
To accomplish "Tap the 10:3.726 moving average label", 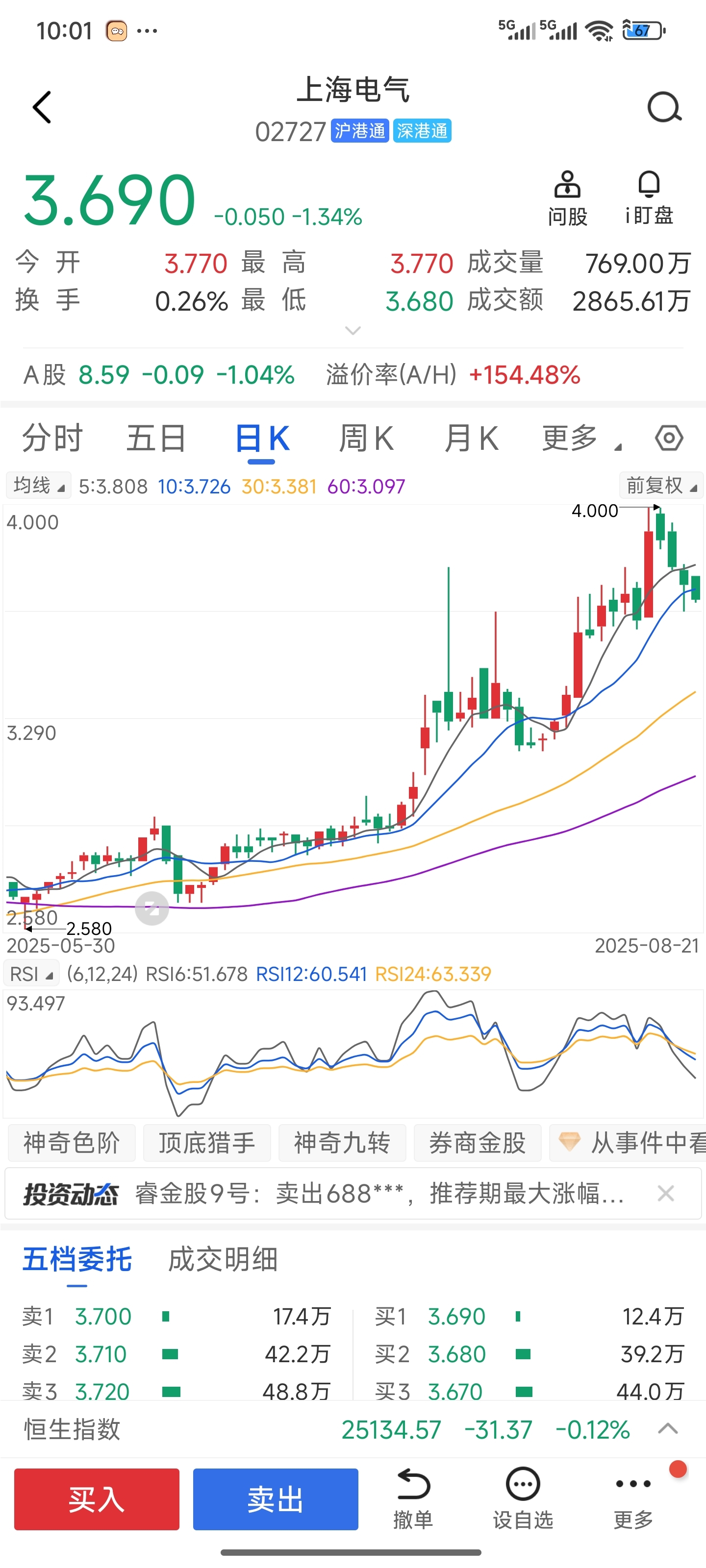I will 194,487.
